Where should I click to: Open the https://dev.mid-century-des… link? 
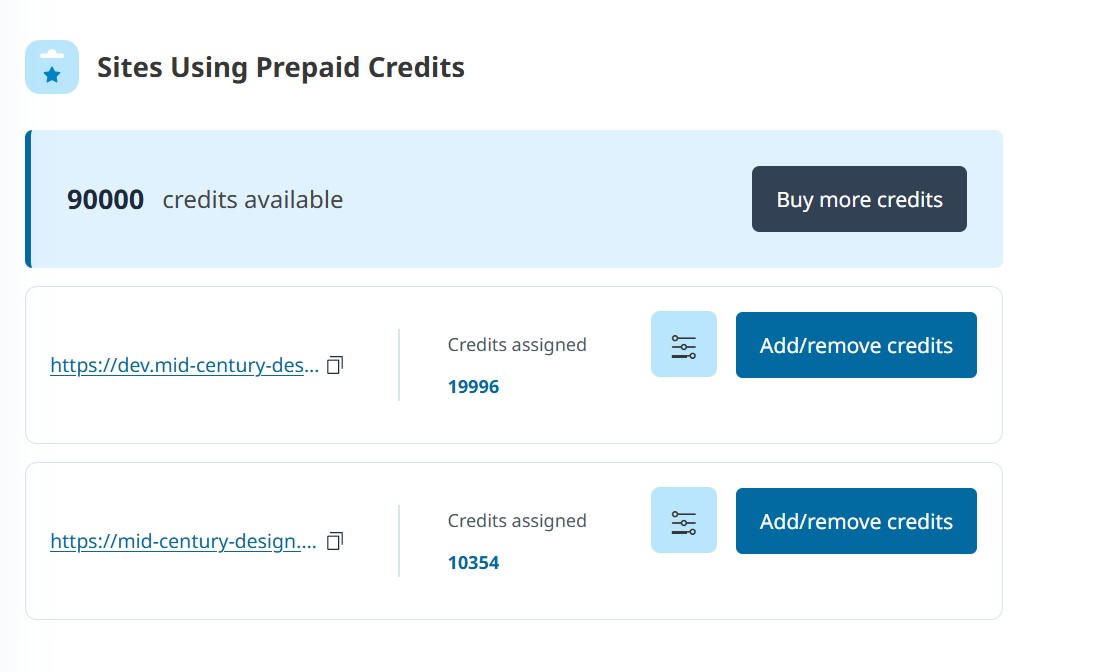tap(185, 366)
